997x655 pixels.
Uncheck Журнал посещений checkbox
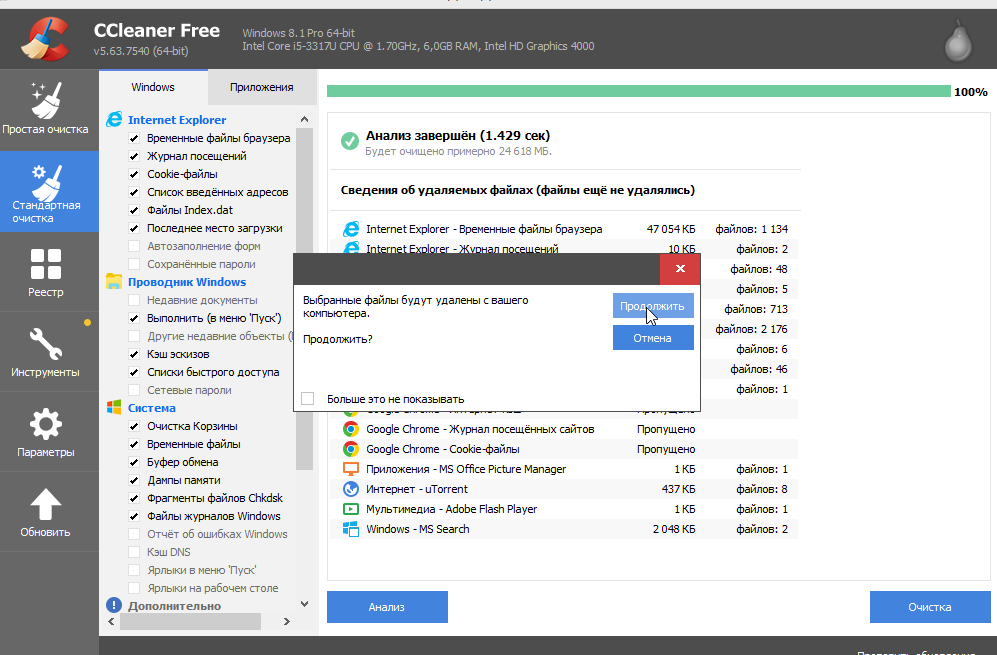pyautogui.click(x=134, y=156)
